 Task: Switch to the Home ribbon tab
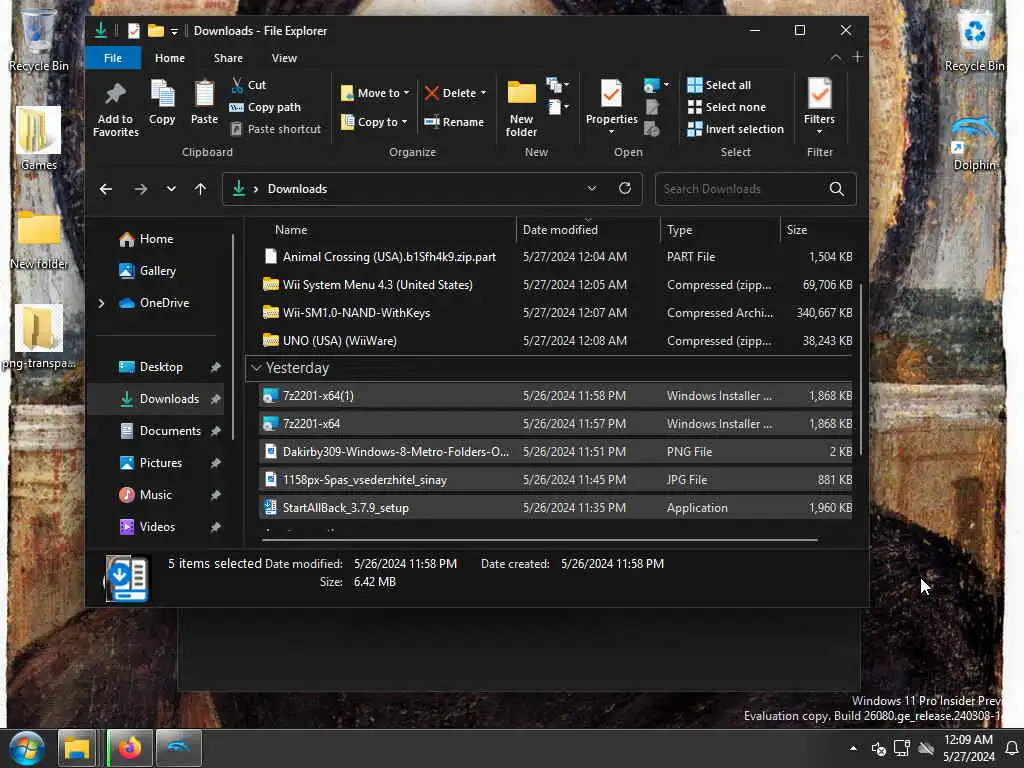coord(170,58)
